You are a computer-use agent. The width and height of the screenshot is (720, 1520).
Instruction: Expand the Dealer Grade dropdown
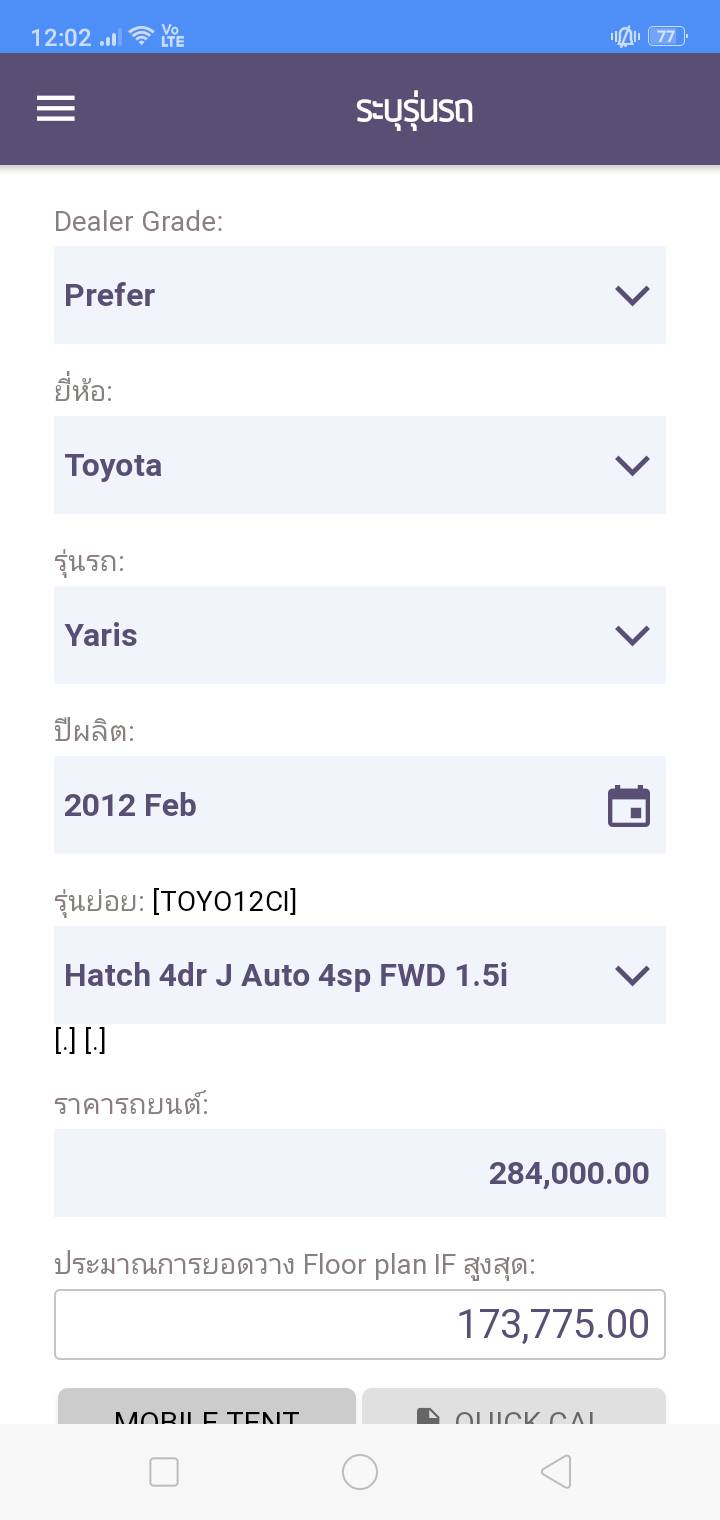pos(360,295)
